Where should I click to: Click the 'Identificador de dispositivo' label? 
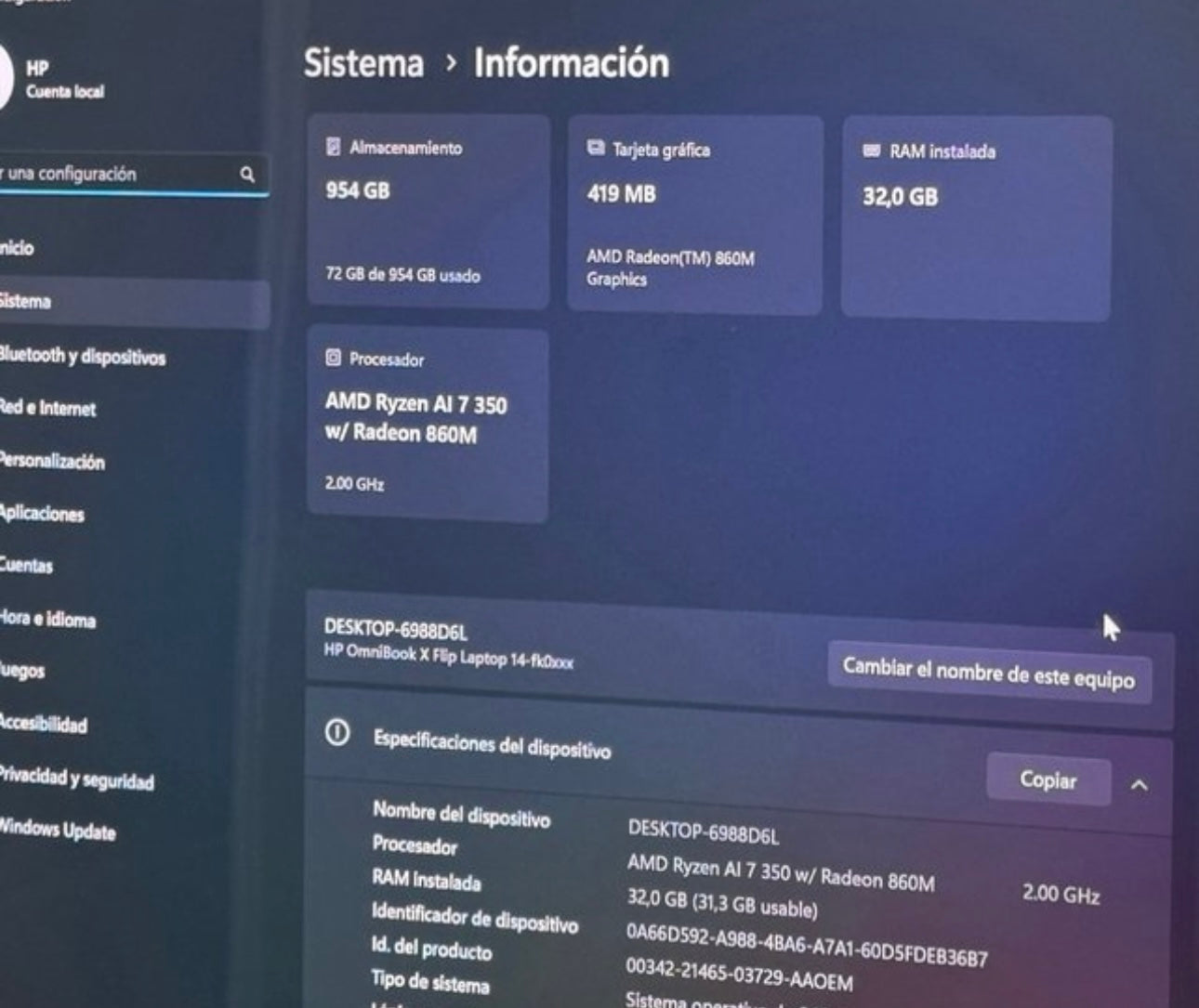[475, 917]
